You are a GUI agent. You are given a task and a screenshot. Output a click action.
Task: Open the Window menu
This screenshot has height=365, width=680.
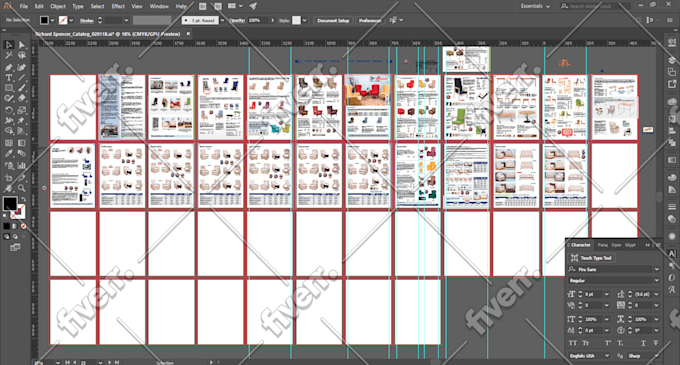point(159,6)
